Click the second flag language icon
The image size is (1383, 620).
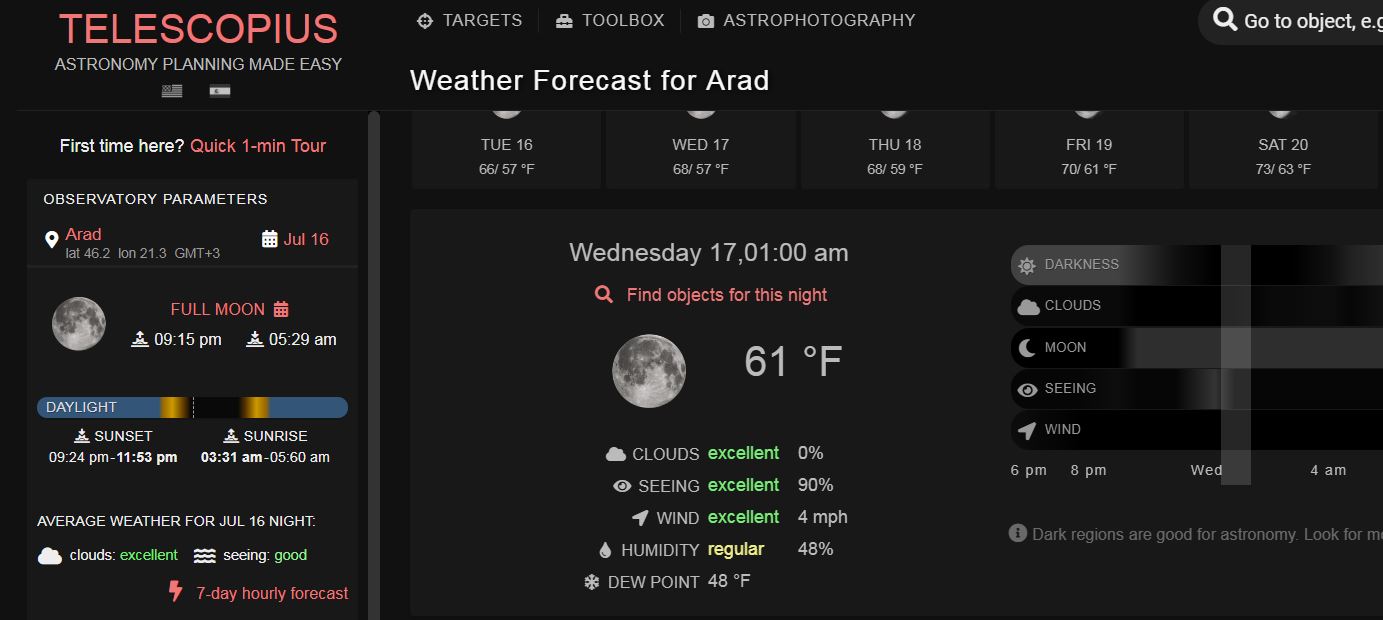[x=220, y=91]
